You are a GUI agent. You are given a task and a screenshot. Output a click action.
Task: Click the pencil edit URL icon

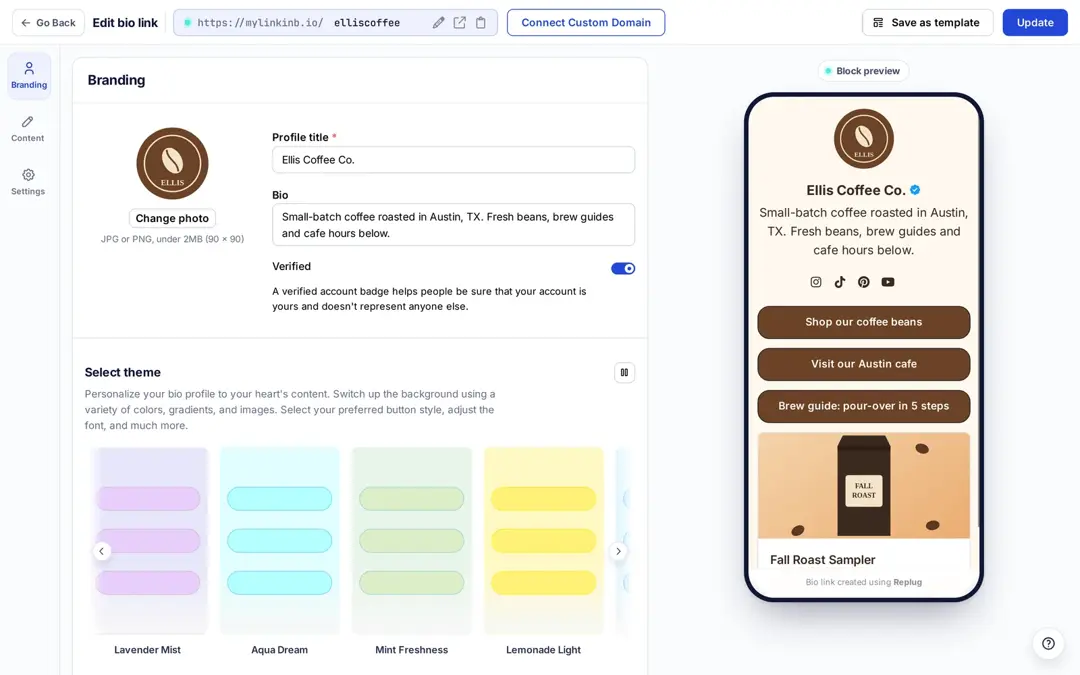coord(438,23)
